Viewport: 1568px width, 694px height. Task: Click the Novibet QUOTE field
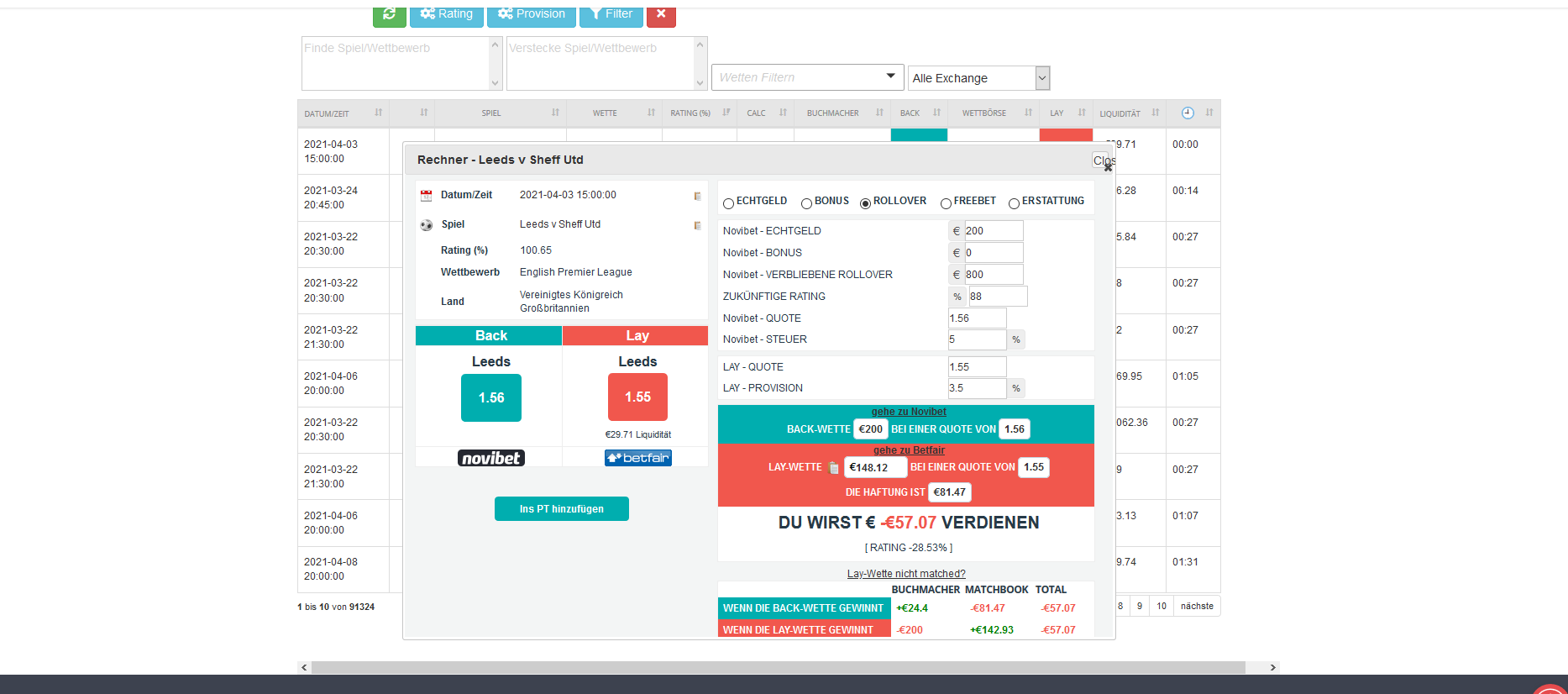[x=977, y=318]
